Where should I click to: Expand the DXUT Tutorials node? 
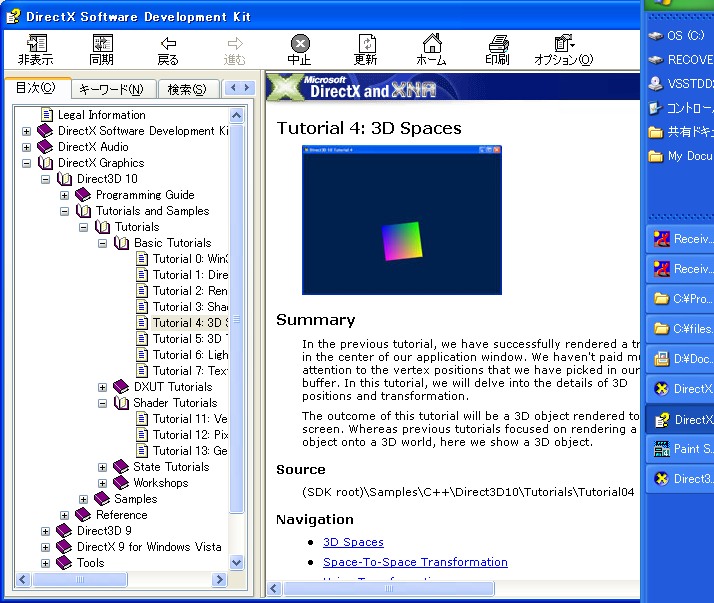click(x=103, y=387)
